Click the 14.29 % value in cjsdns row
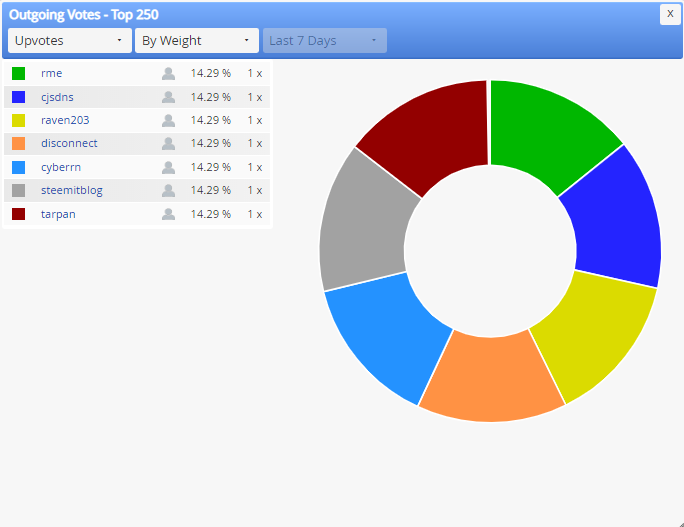The image size is (684, 527). pyautogui.click(x=211, y=97)
